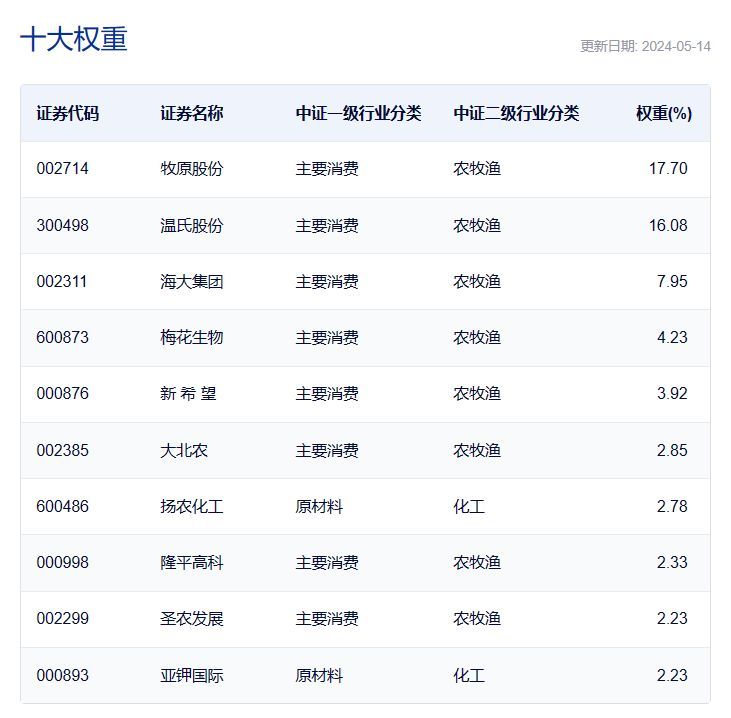Click 主要消费 in the 牧原股份 row

coord(327,168)
